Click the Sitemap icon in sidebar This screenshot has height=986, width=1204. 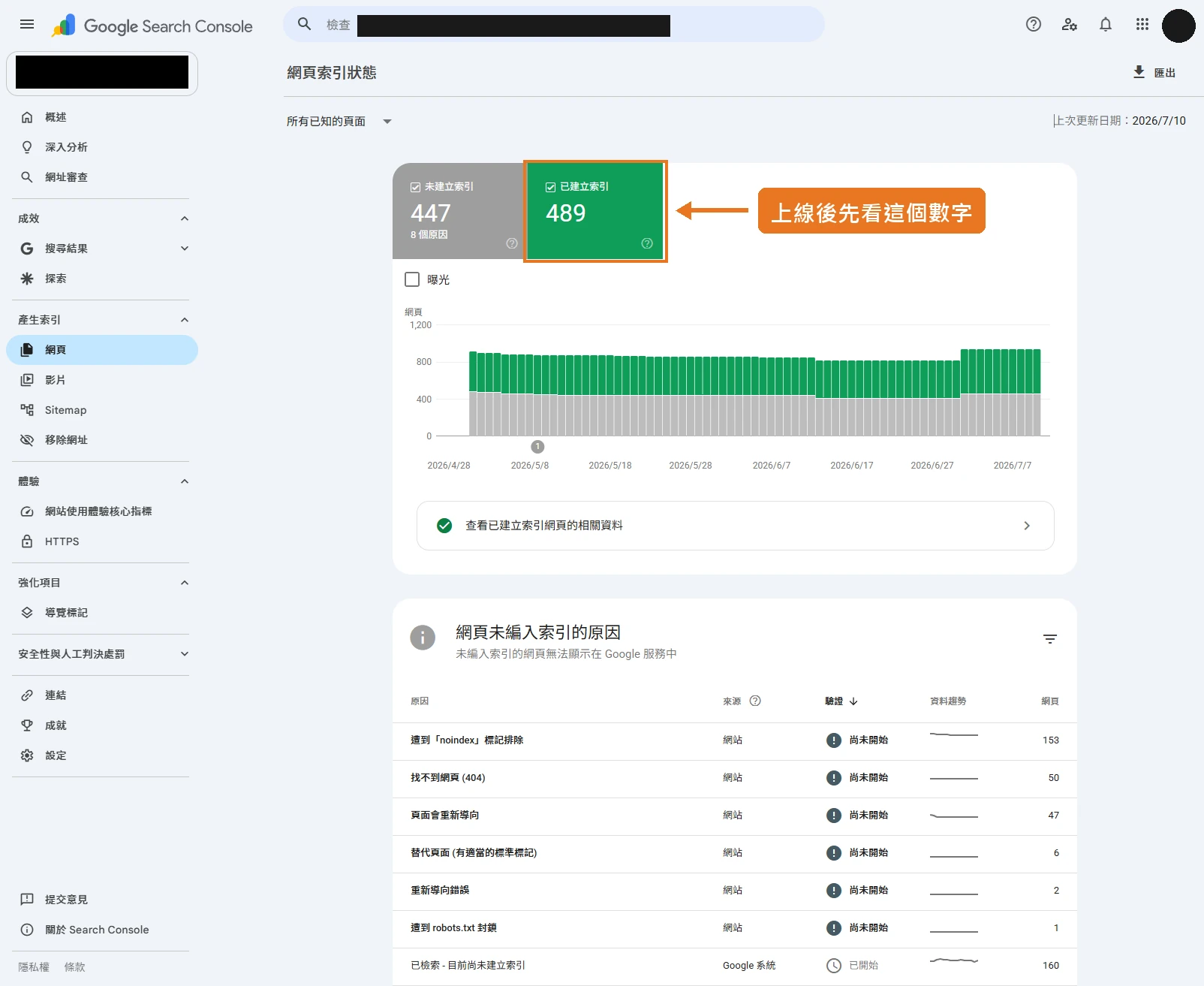point(27,410)
